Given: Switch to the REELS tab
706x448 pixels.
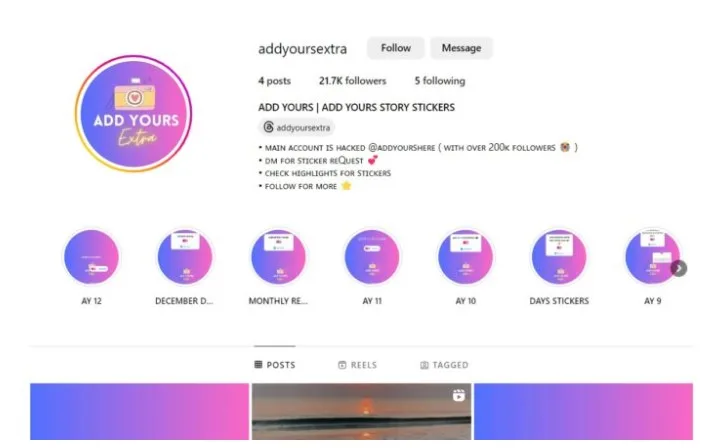Looking at the screenshot, I should click(358, 365).
